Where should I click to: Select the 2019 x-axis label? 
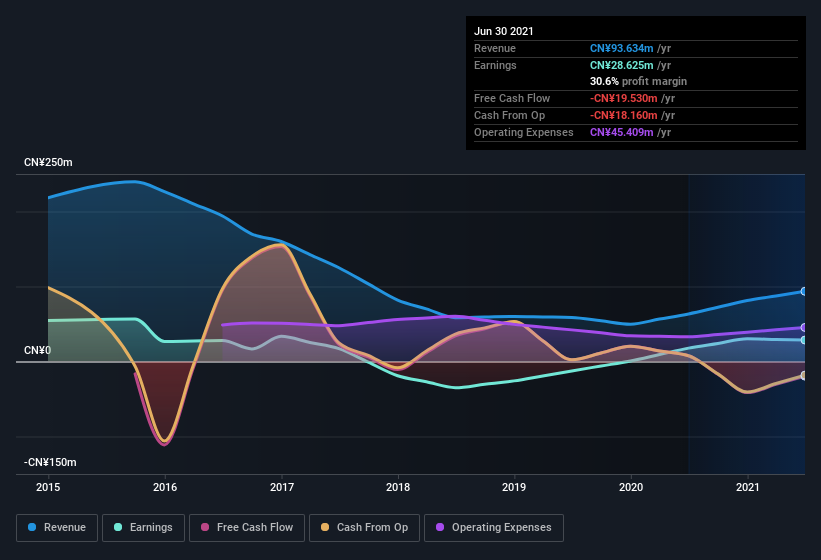pyautogui.click(x=514, y=487)
